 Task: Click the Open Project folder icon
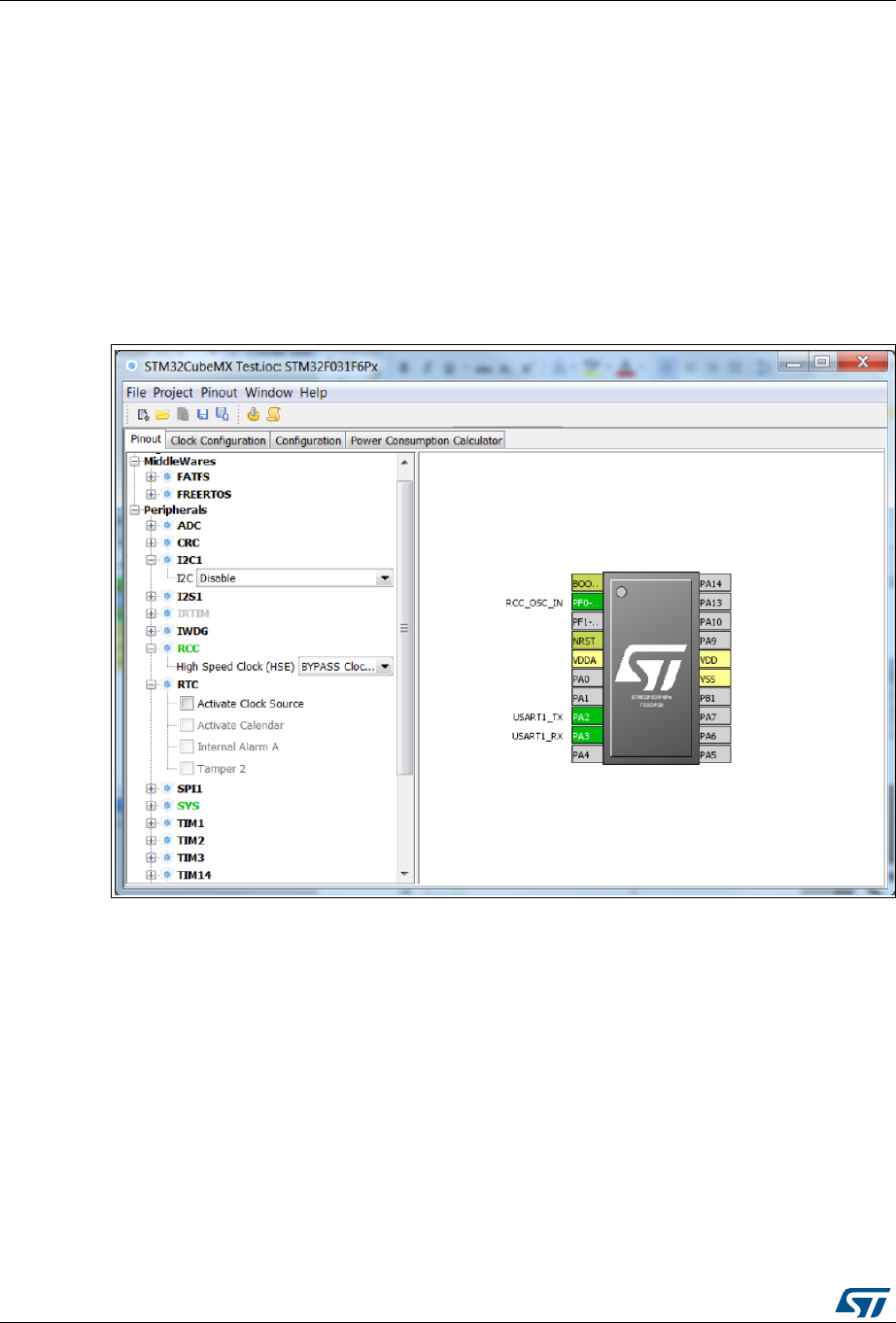pos(163,414)
